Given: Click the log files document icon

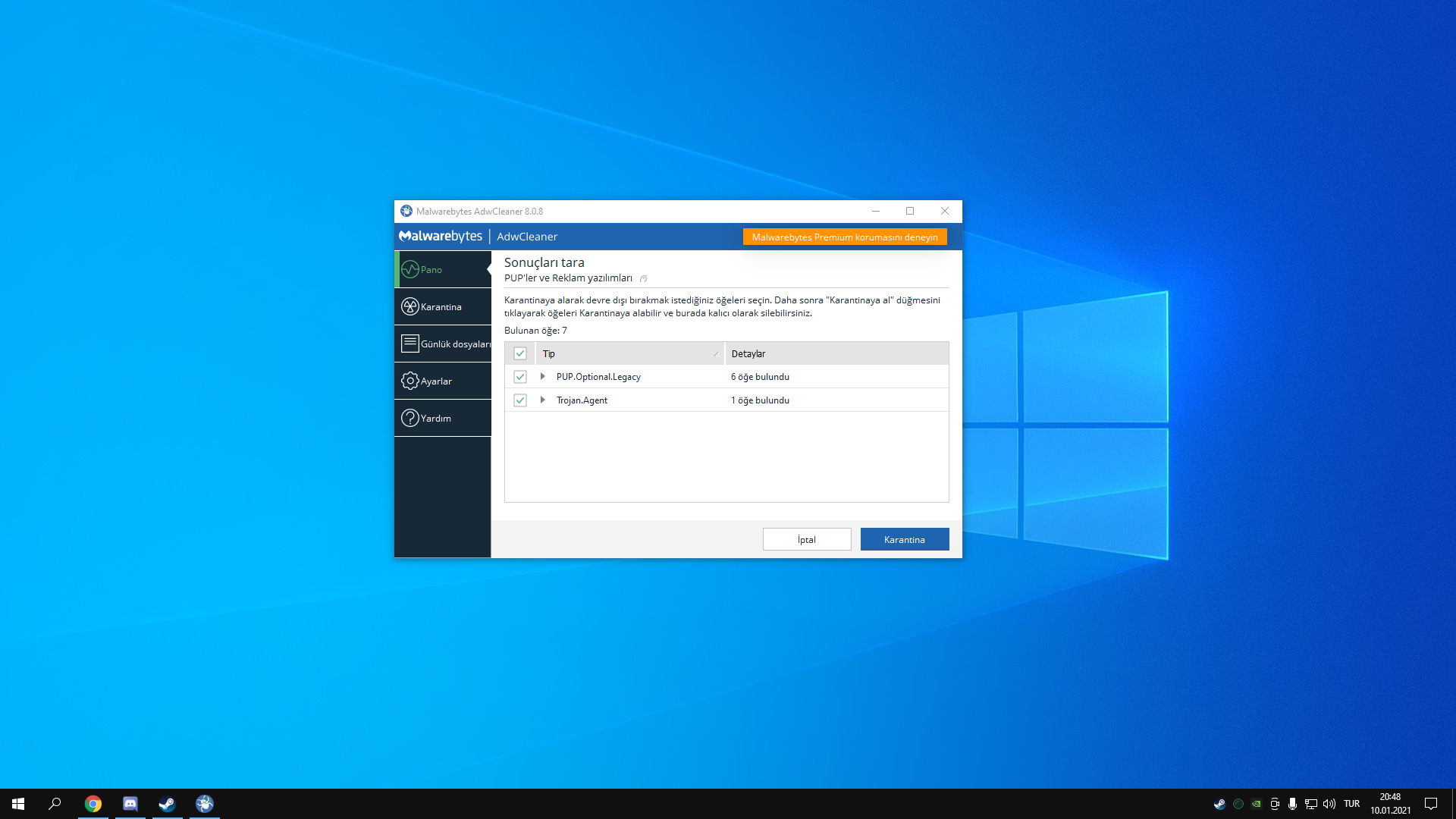Looking at the screenshot, I should click(410, 344).
